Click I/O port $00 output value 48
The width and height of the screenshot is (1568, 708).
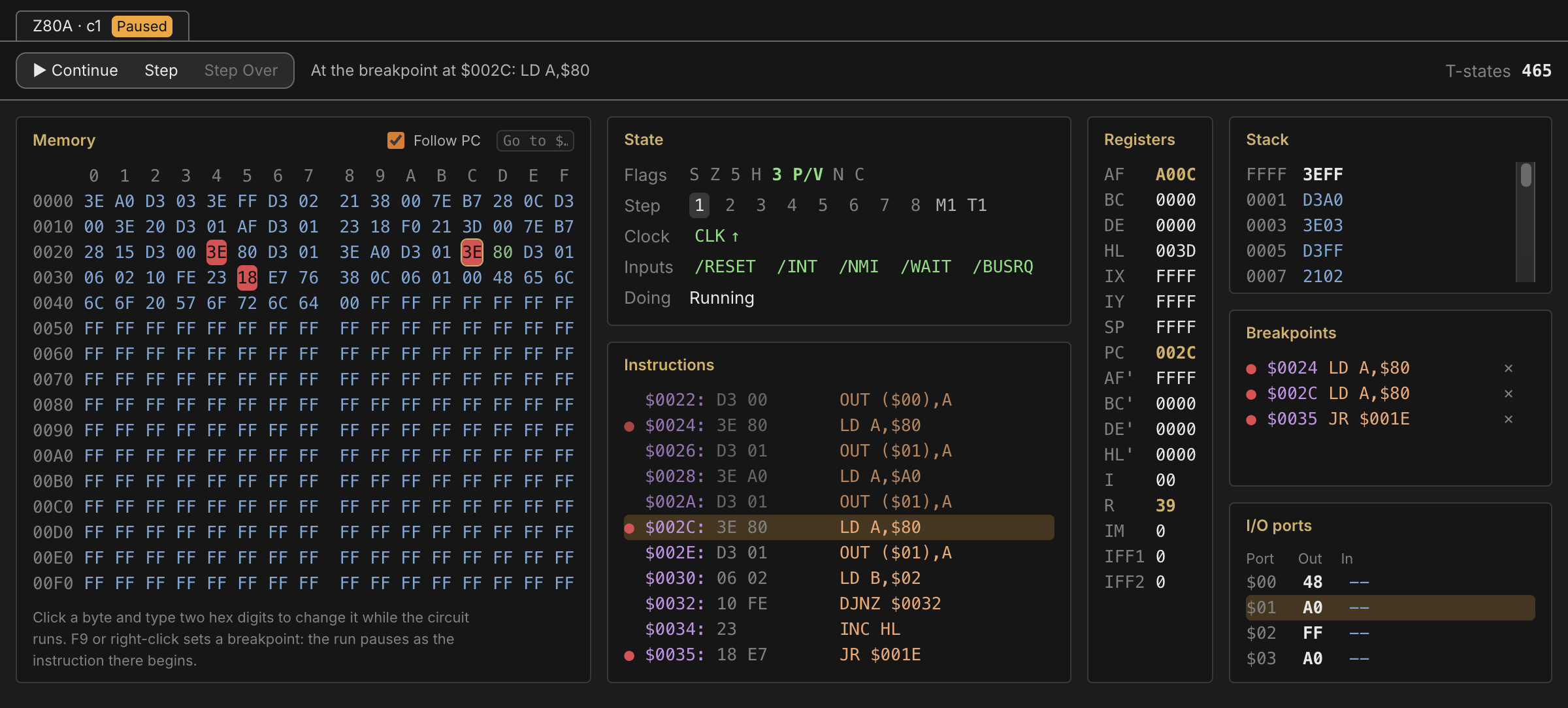point(1312,582)
